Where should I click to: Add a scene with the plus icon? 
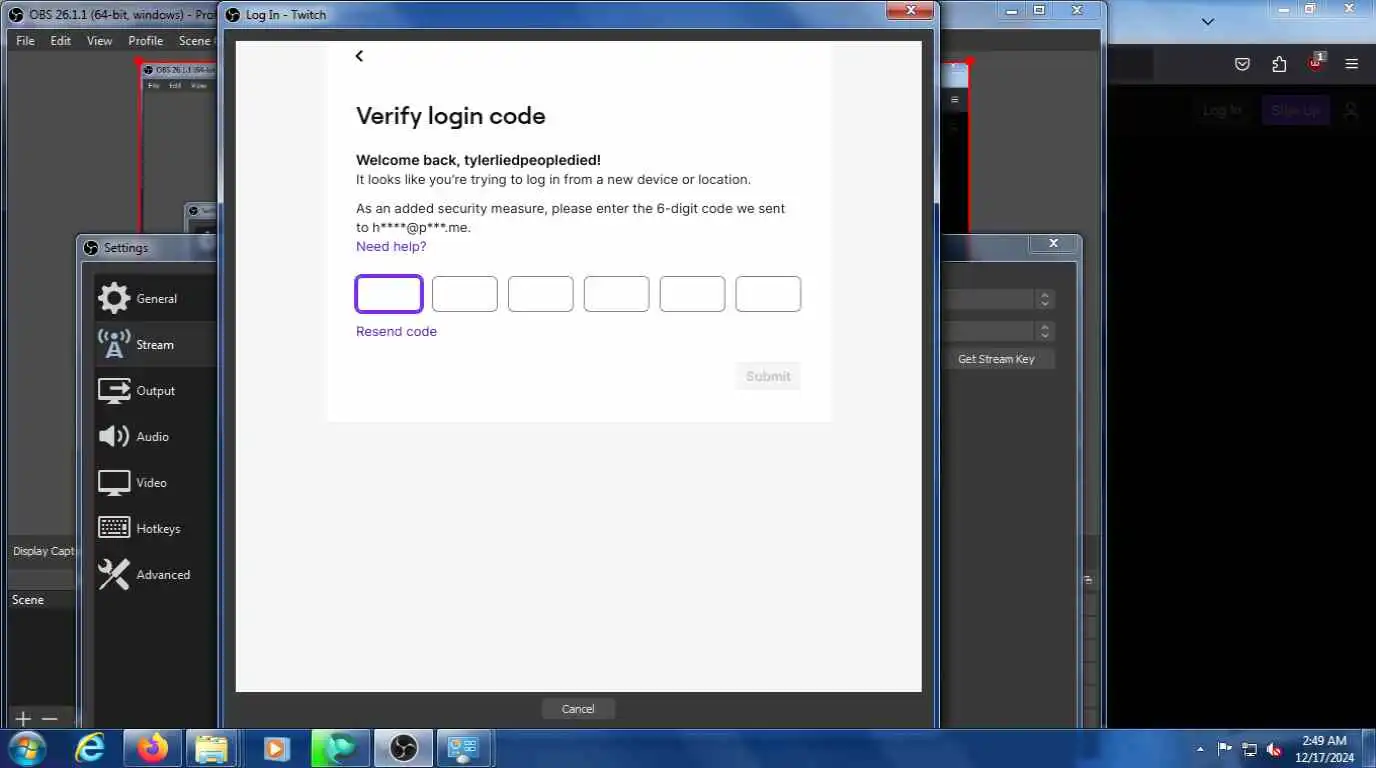point(24,719)
